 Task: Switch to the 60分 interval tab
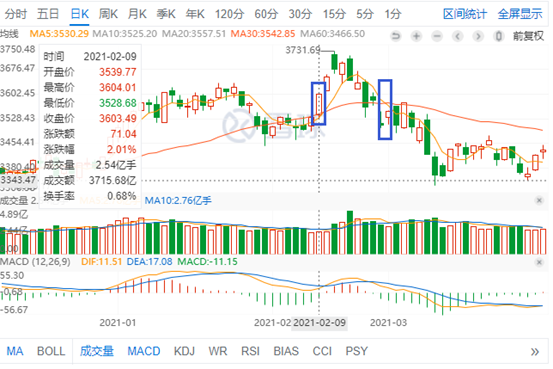[266, 14]
